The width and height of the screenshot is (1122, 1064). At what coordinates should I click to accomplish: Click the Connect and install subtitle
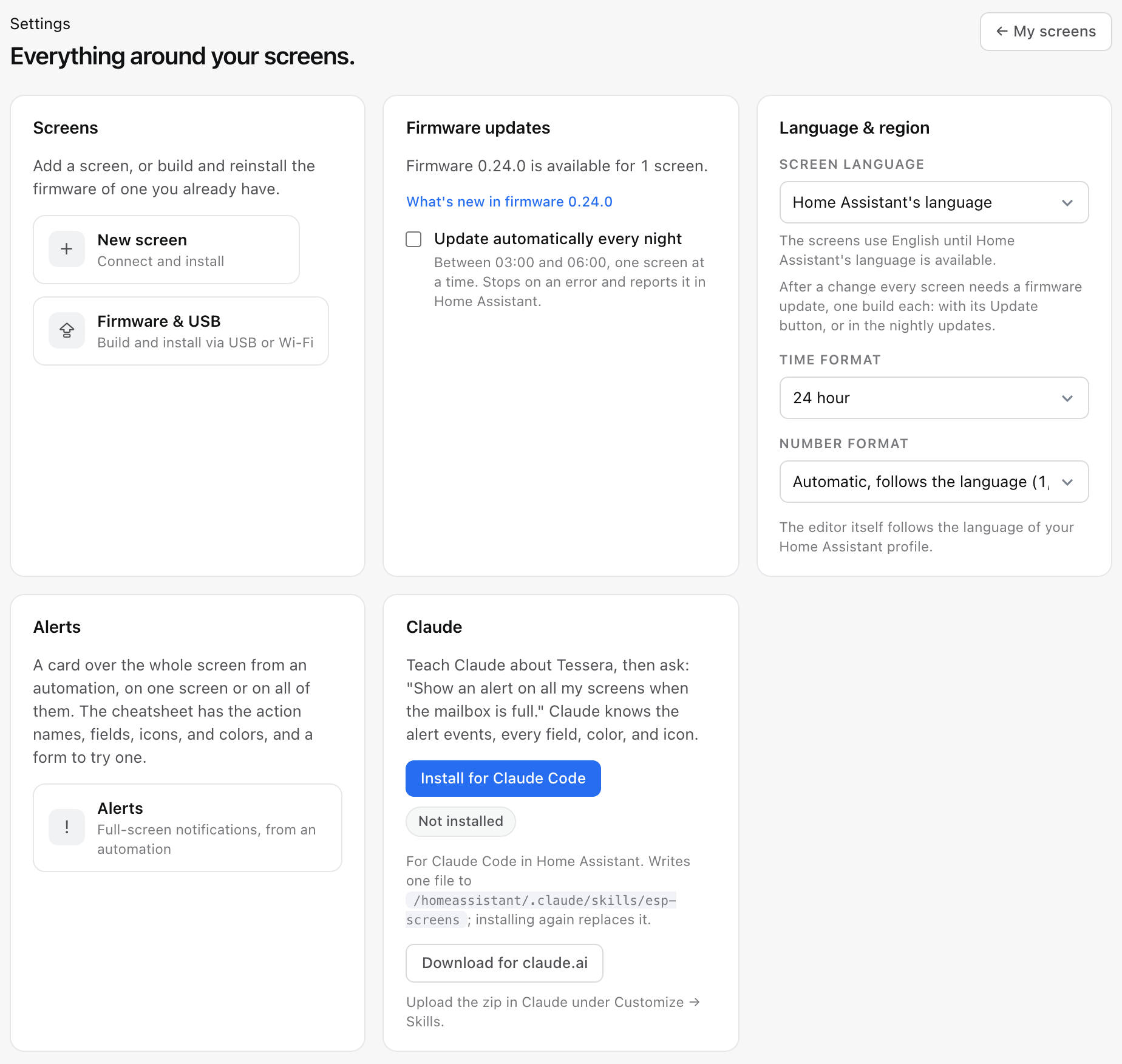pyautogui.click(x=161, y=261)
